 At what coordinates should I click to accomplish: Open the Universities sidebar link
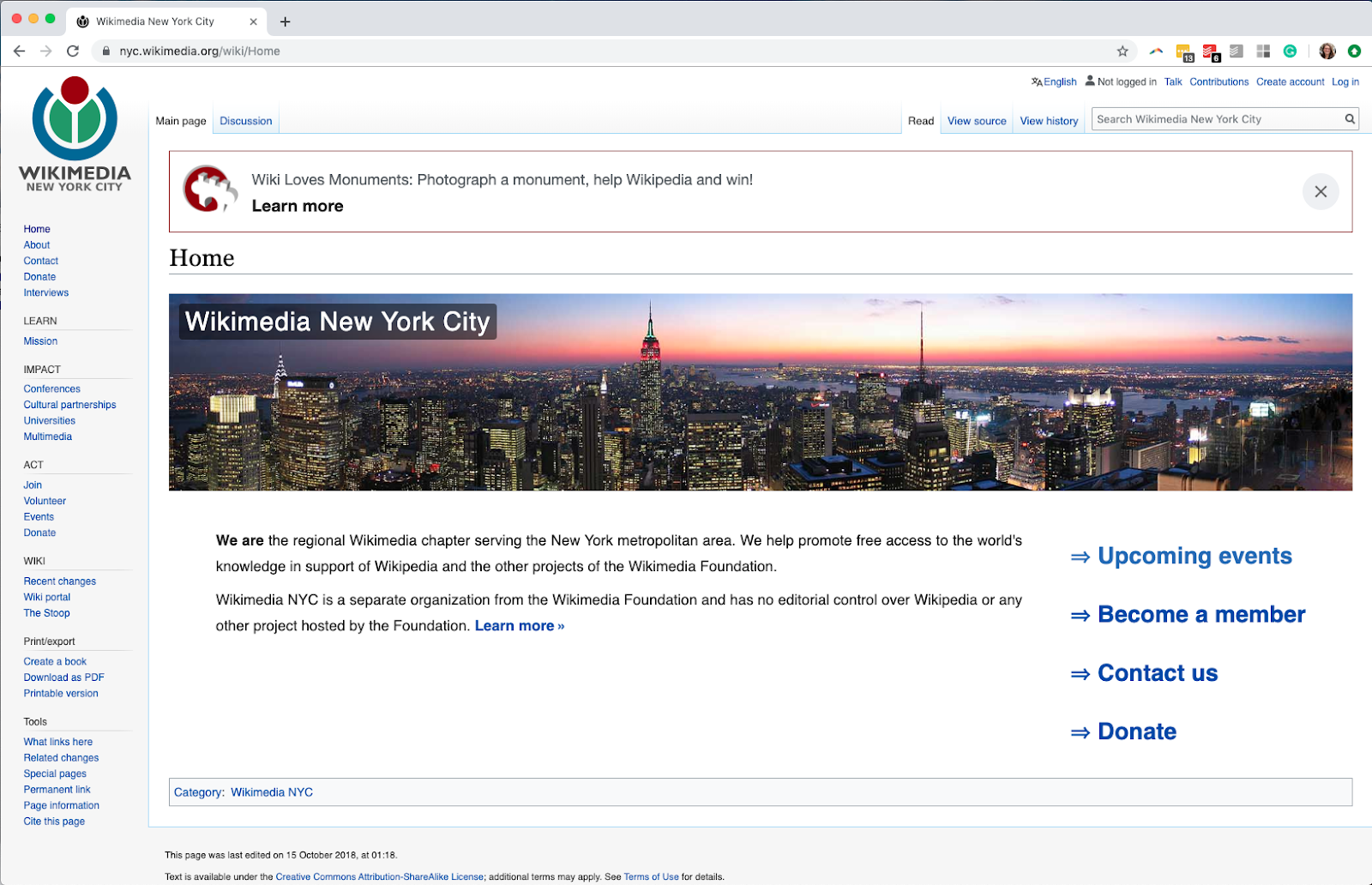(50, 420)
